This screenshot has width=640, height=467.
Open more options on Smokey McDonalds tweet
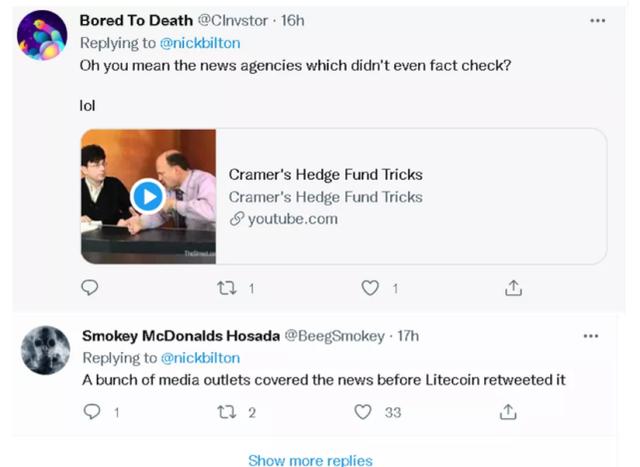pos(591,336)
